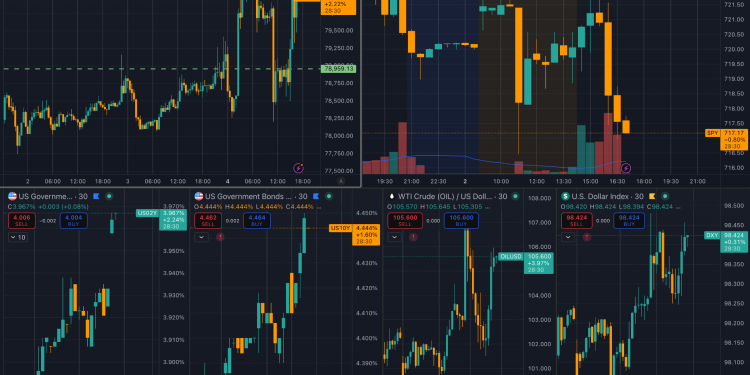750x375 pixels.
Task: Click the US flag icon on the US Government Bonds 10Y chart
Action: [x=199, y=196]
